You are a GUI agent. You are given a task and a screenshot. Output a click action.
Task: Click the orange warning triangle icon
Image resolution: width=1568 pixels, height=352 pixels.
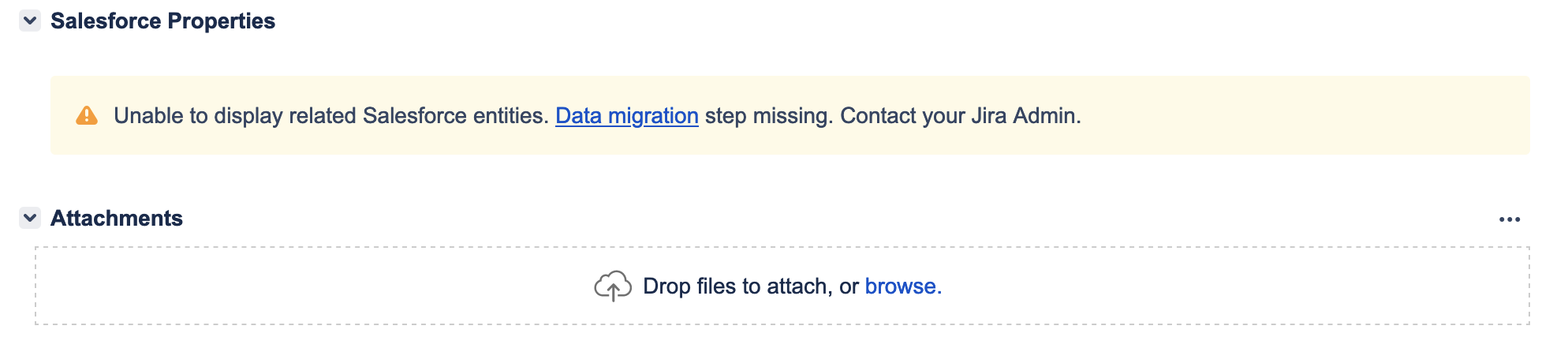87,116
